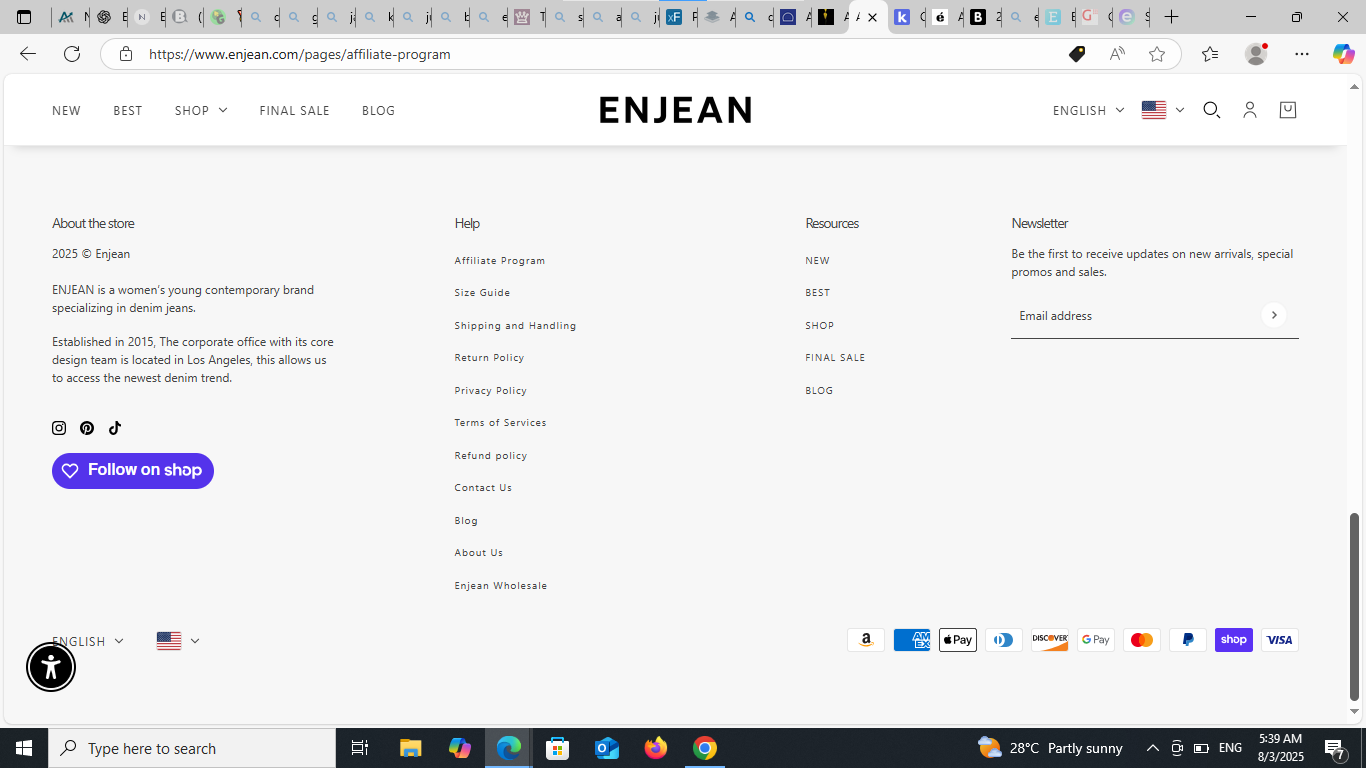The height and width of the screenshot is (768, 1366).
Task: Click the Shop Pay payment icon
Action: tap(1234, 640)
